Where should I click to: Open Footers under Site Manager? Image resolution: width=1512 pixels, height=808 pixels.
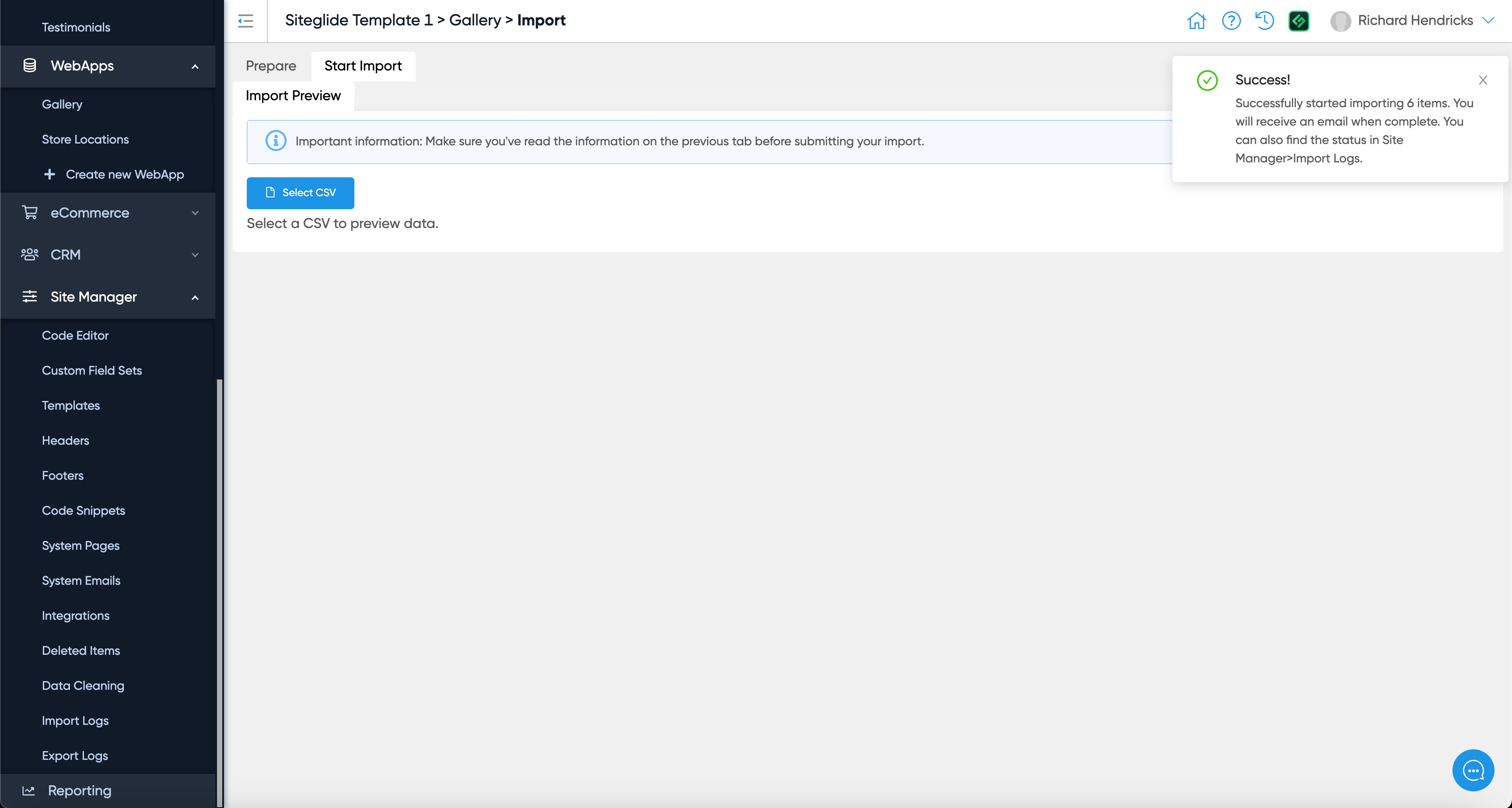[x=62, y=476]
